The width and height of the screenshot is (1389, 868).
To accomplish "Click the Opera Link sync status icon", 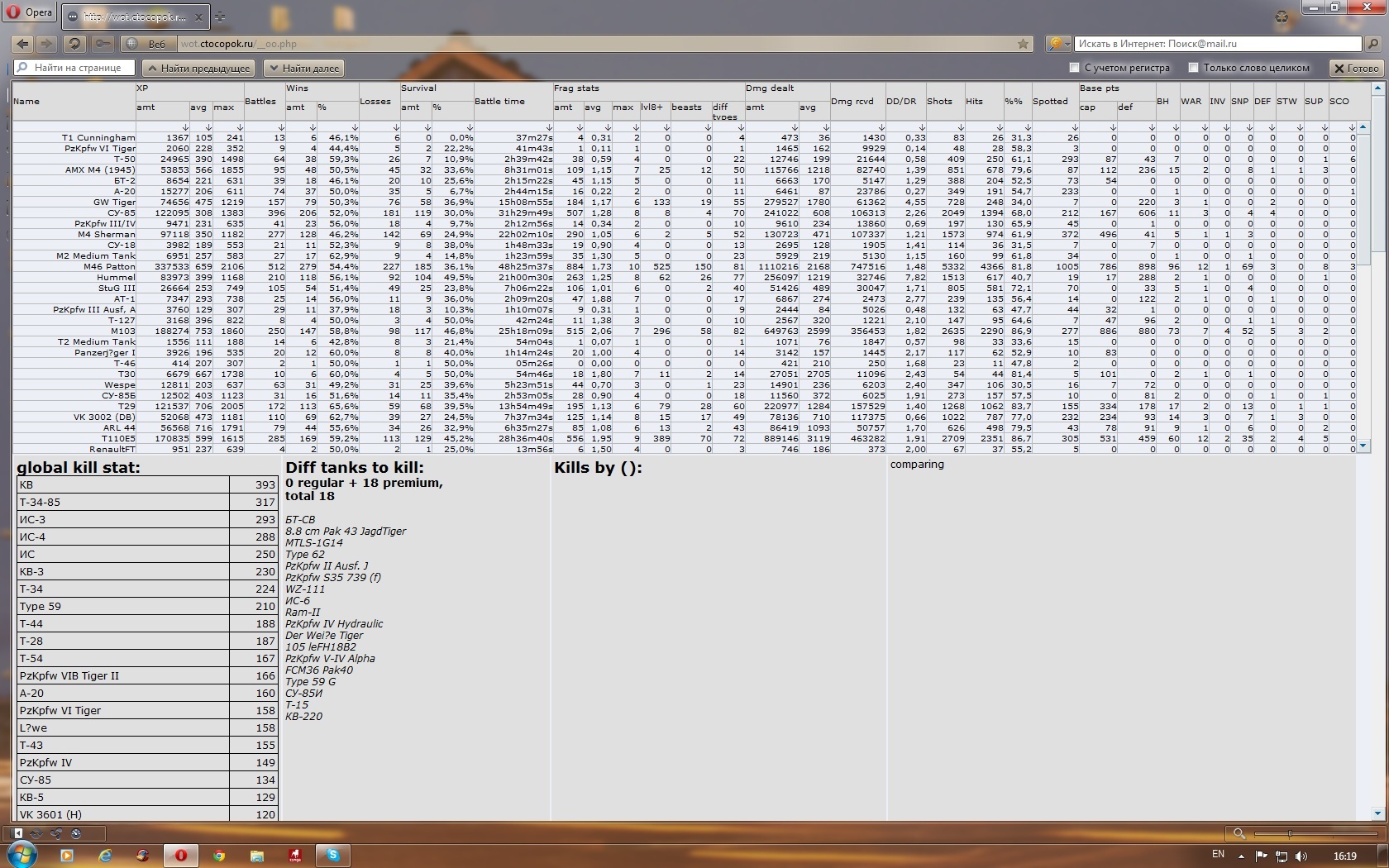I will point(36,833).
